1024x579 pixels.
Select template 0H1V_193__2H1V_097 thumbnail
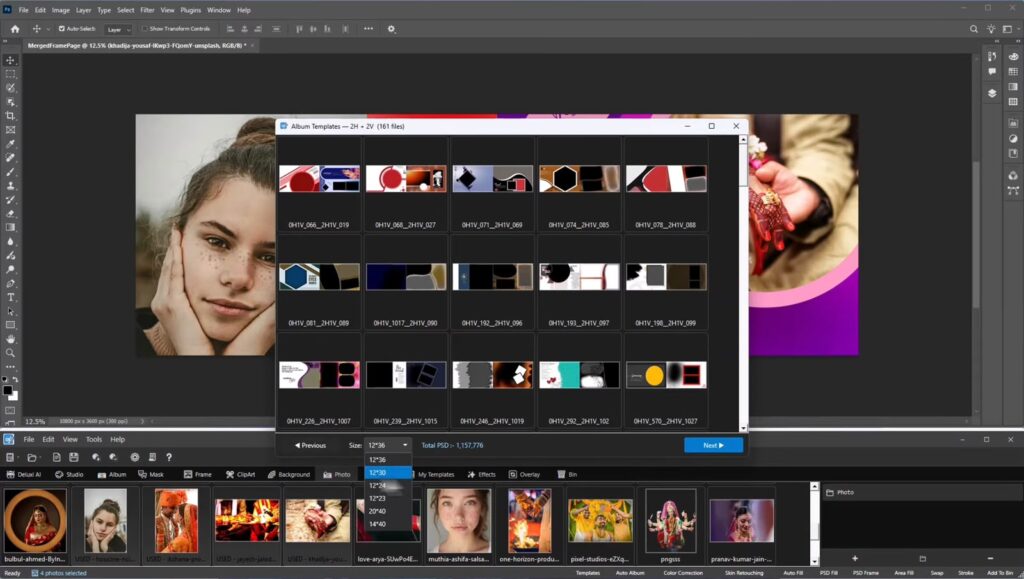(579, 277)
